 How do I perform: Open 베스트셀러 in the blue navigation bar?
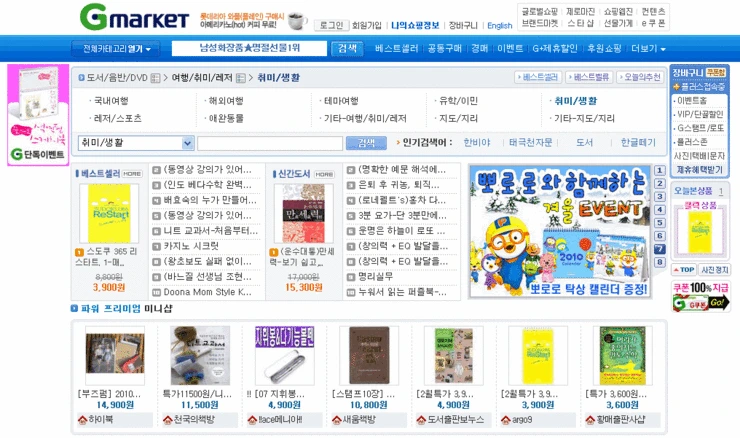396,48
